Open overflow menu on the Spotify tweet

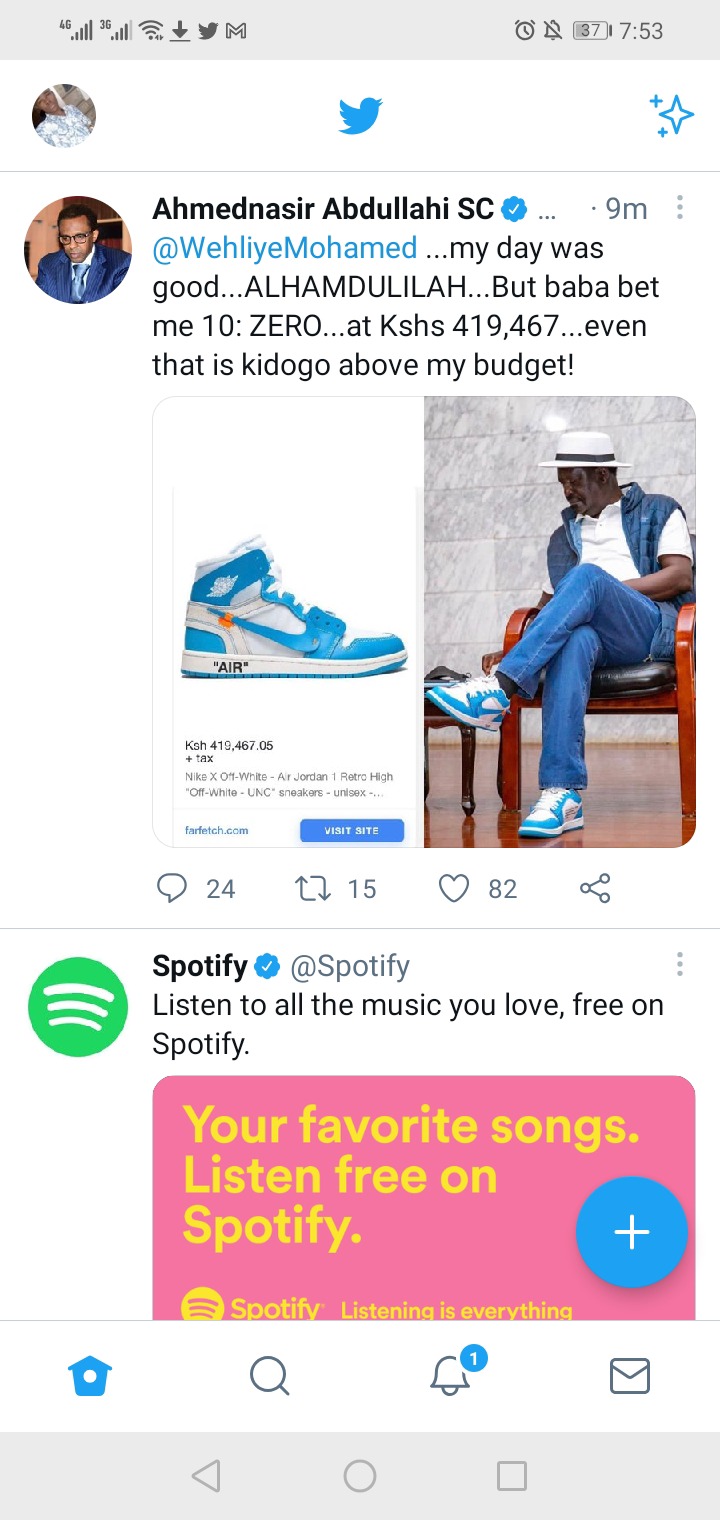pos(680,964)
